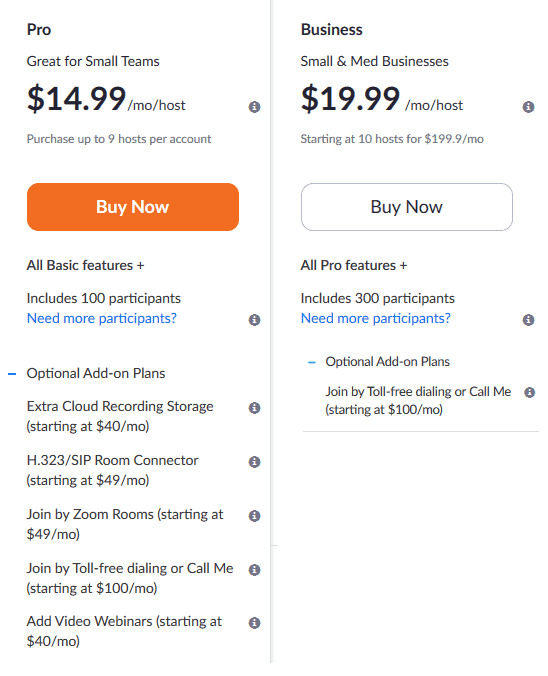Collapse Business Optional Add-on Plans minus icon
Screen dimensions: 548x676
(x=311, y=362)
